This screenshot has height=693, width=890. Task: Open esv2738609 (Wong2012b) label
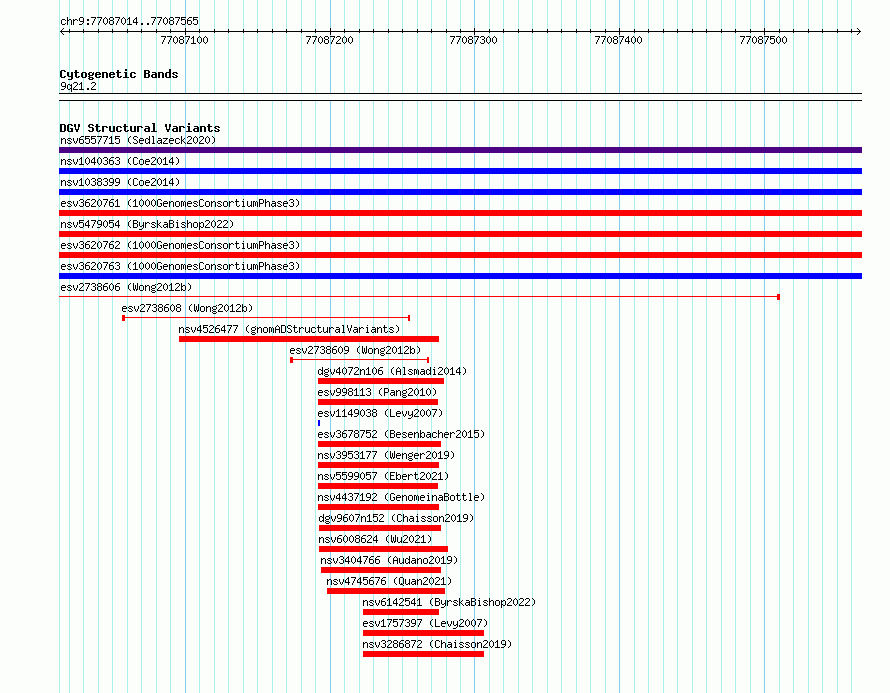(355, 350)
